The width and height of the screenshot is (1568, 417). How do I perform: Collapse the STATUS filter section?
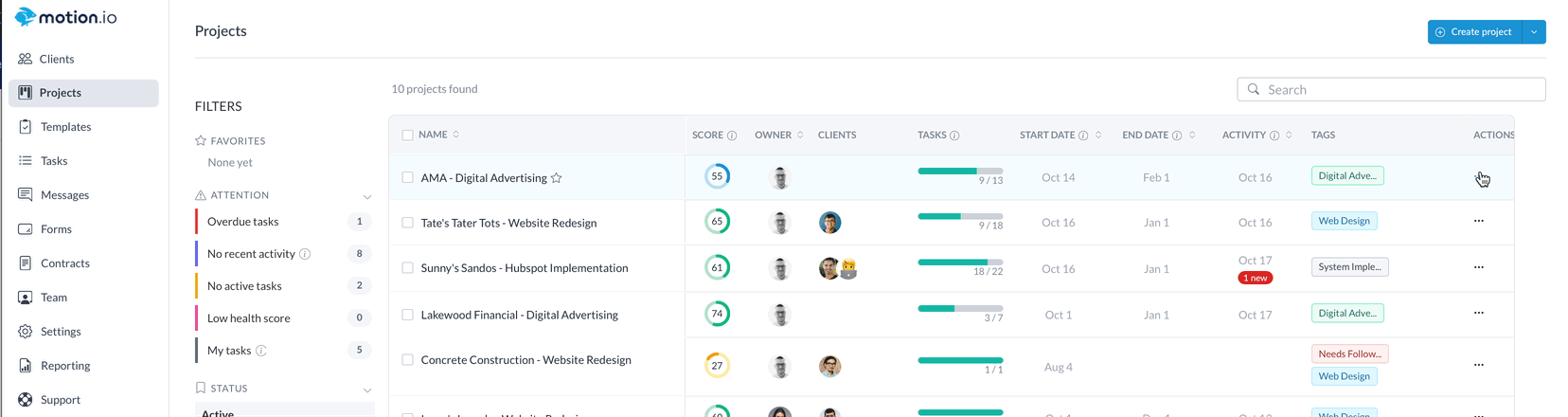(367, 390)
